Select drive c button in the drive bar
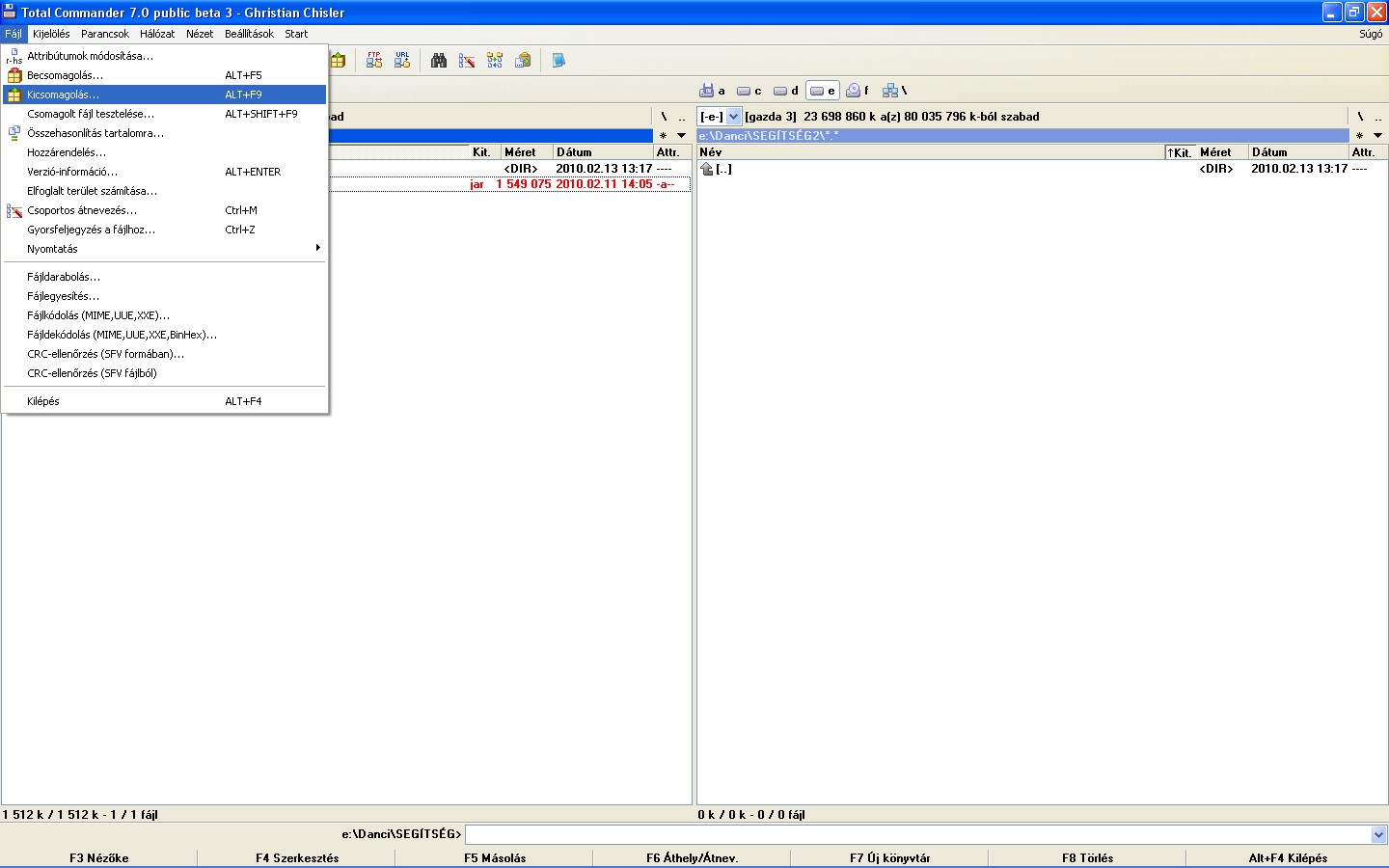This screenshot has width=1389, height=868. (749, 91)
